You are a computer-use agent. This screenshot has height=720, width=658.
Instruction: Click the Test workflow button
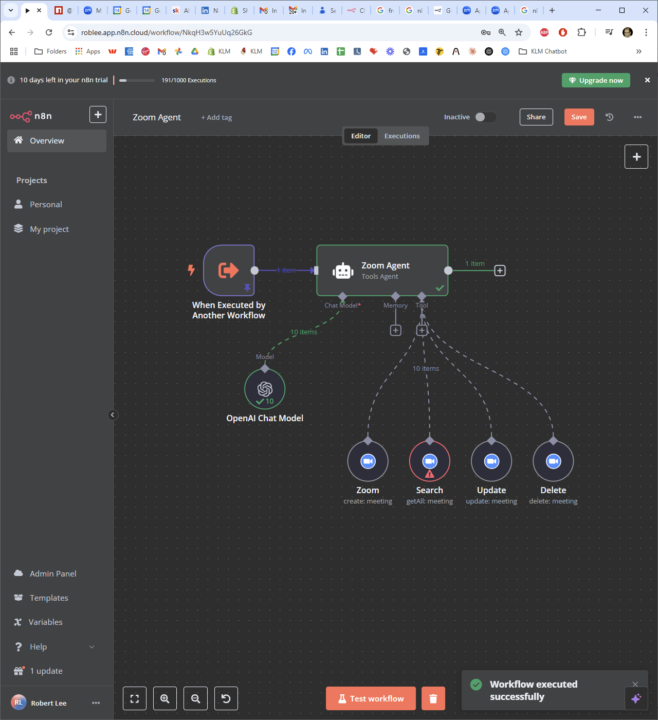(x=371, y=698)
